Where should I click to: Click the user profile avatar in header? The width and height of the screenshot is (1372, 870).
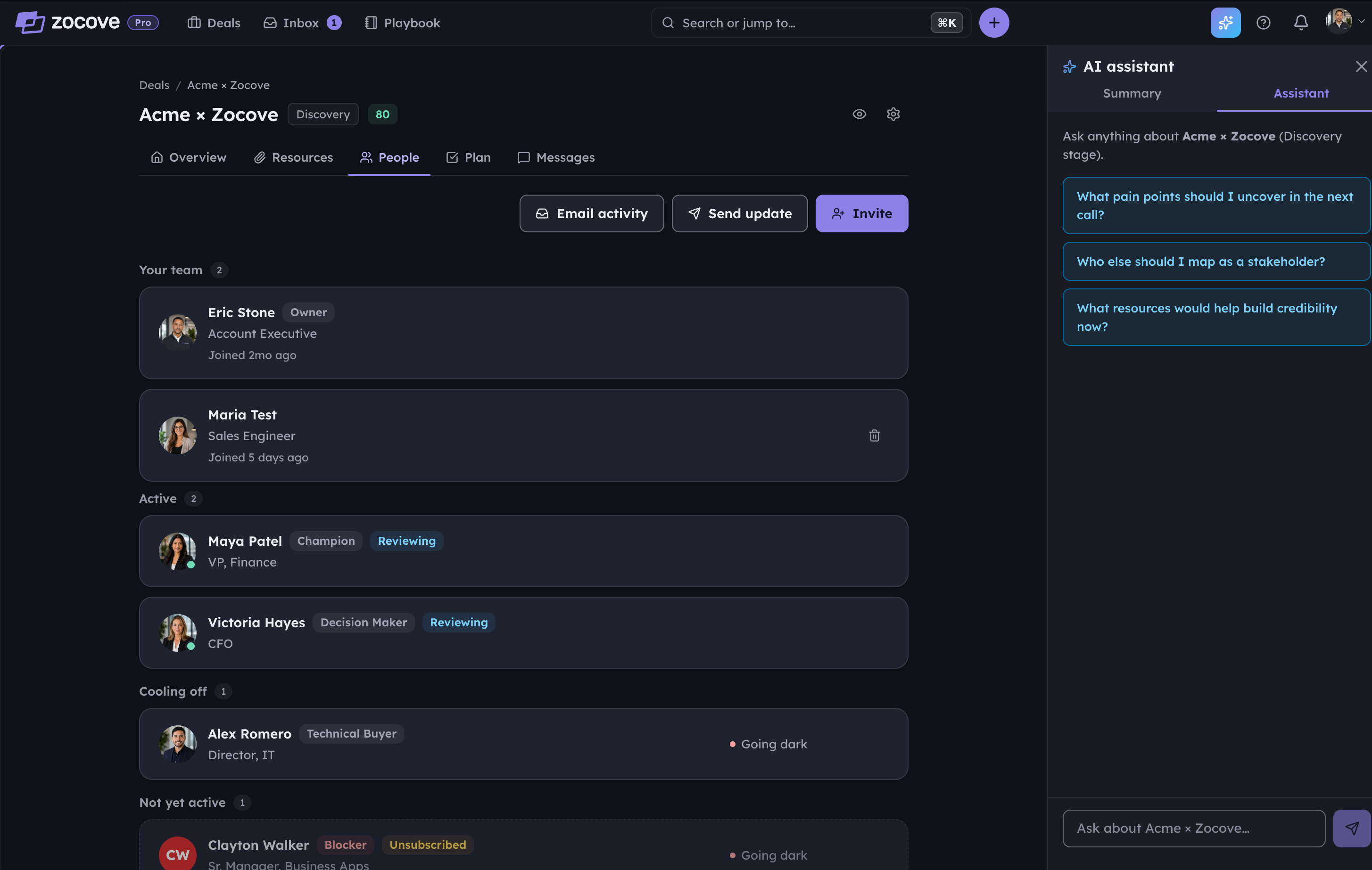1339,22
